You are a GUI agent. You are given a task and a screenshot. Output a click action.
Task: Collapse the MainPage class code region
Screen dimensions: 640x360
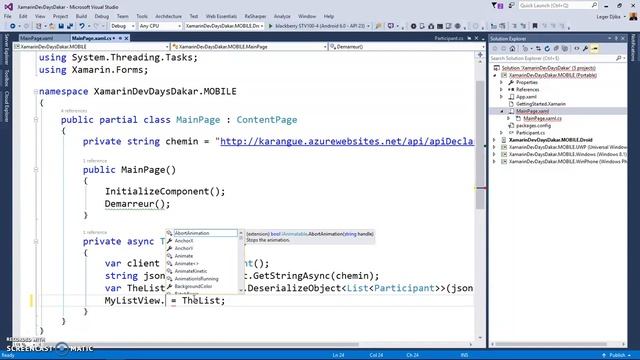pyautogui.click(x=36, y=120)
